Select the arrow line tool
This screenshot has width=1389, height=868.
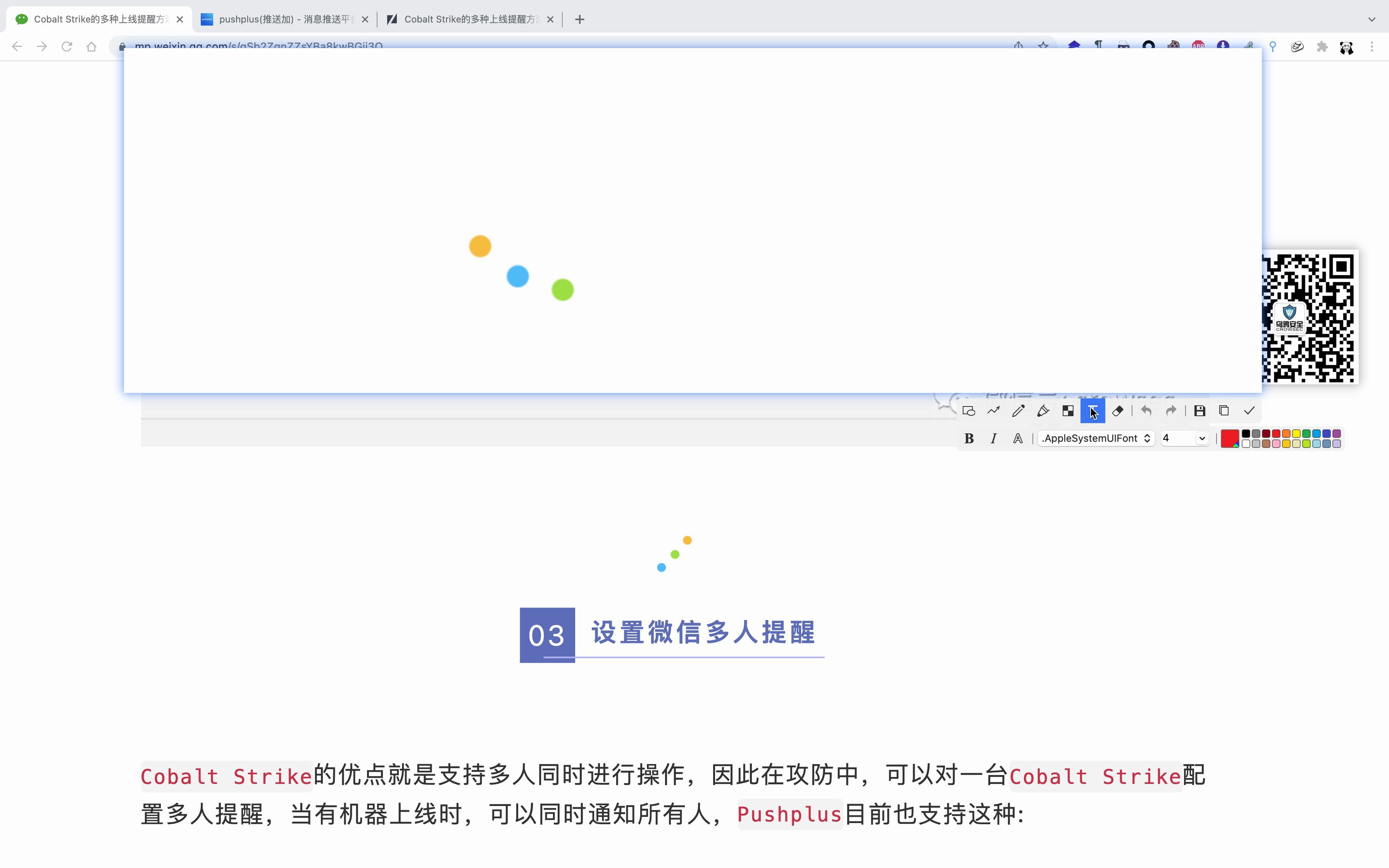point(994,411)
